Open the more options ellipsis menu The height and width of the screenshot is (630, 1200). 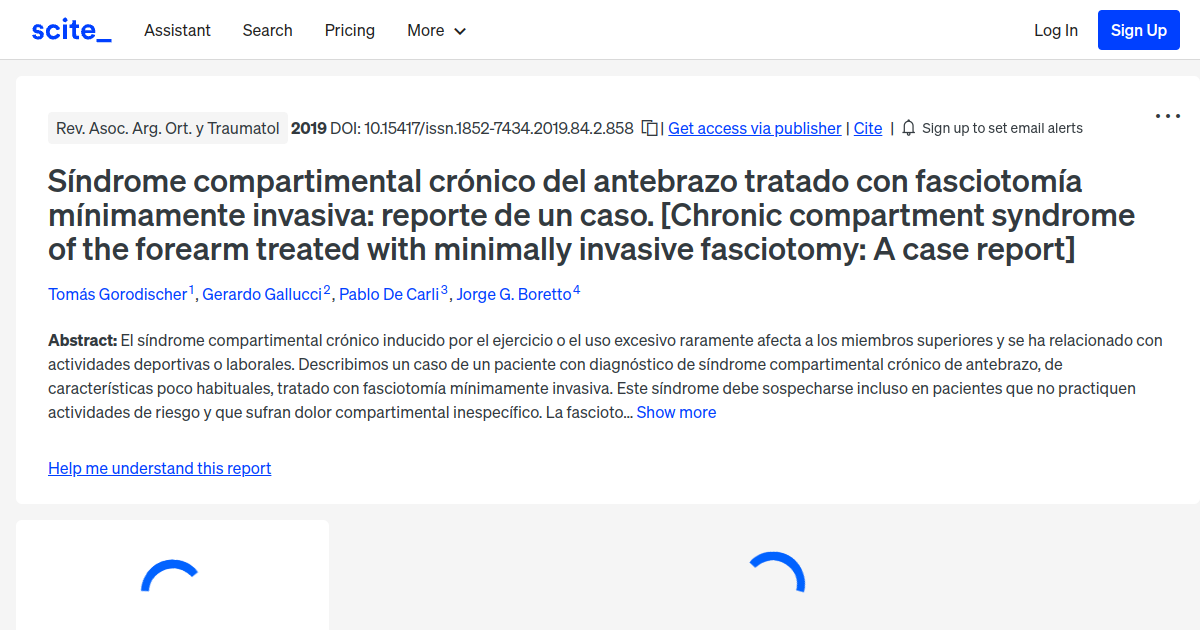(1167, 116)
